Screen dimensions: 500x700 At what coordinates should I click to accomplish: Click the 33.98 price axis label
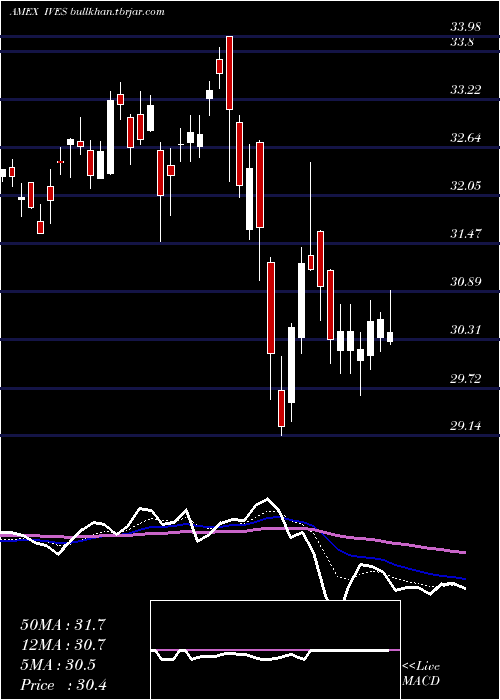click(466, 27)
